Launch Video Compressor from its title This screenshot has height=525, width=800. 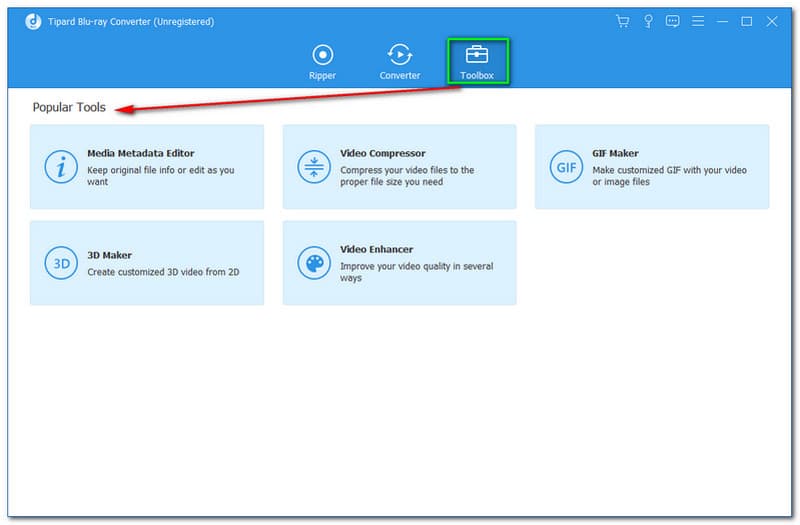coord(382,154)
